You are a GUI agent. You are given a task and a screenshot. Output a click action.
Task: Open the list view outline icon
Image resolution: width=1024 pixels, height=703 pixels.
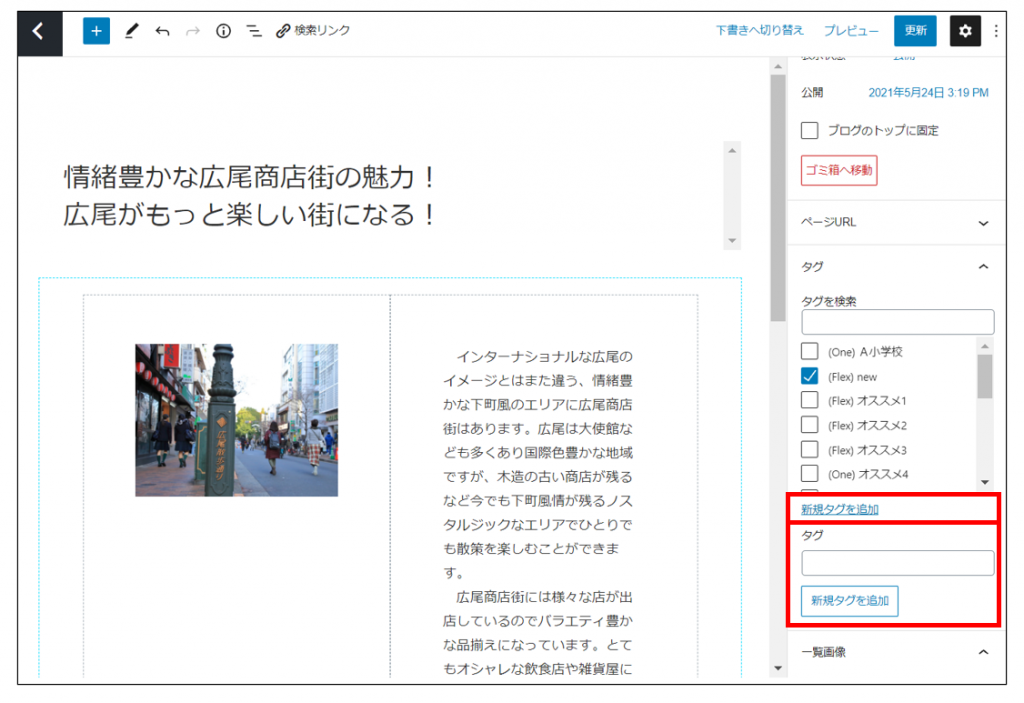254,31
